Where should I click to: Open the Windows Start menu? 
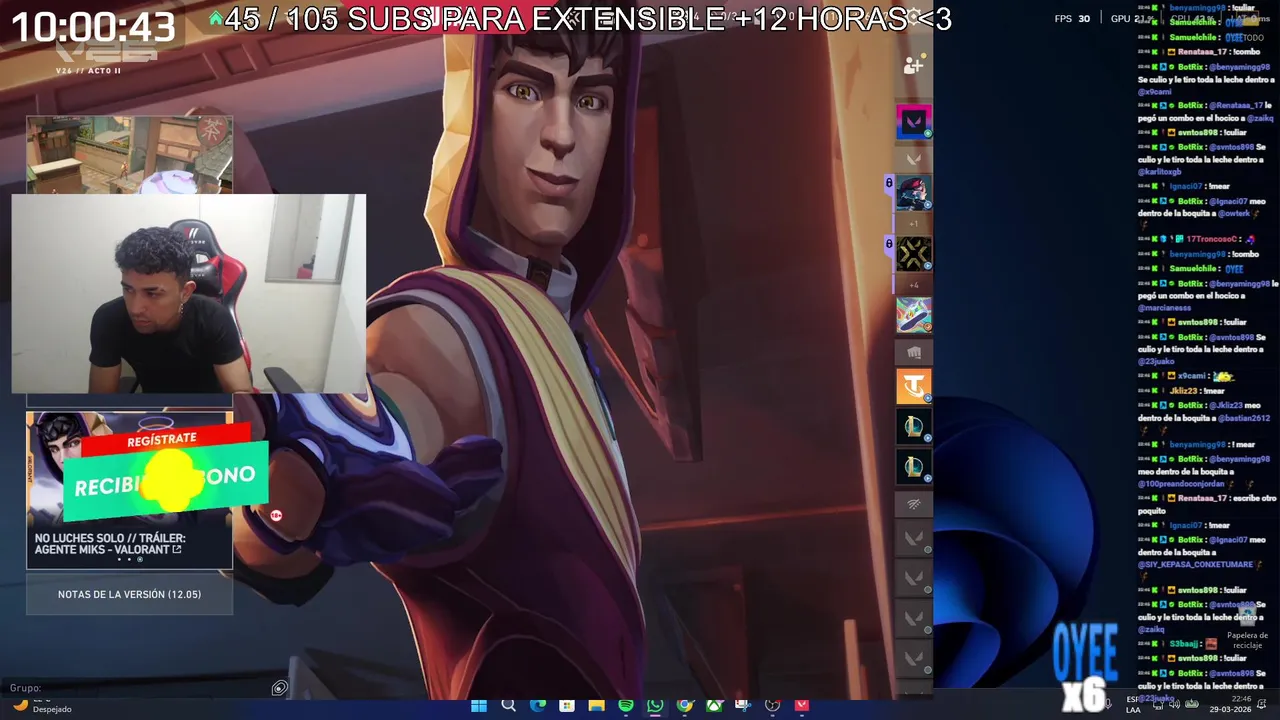[x=479, y=706]
